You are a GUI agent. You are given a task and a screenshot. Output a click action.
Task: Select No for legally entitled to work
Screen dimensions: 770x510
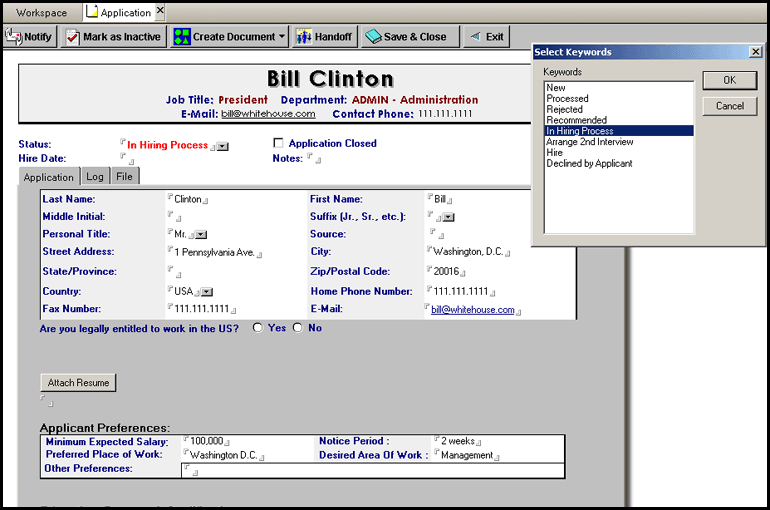297,328
